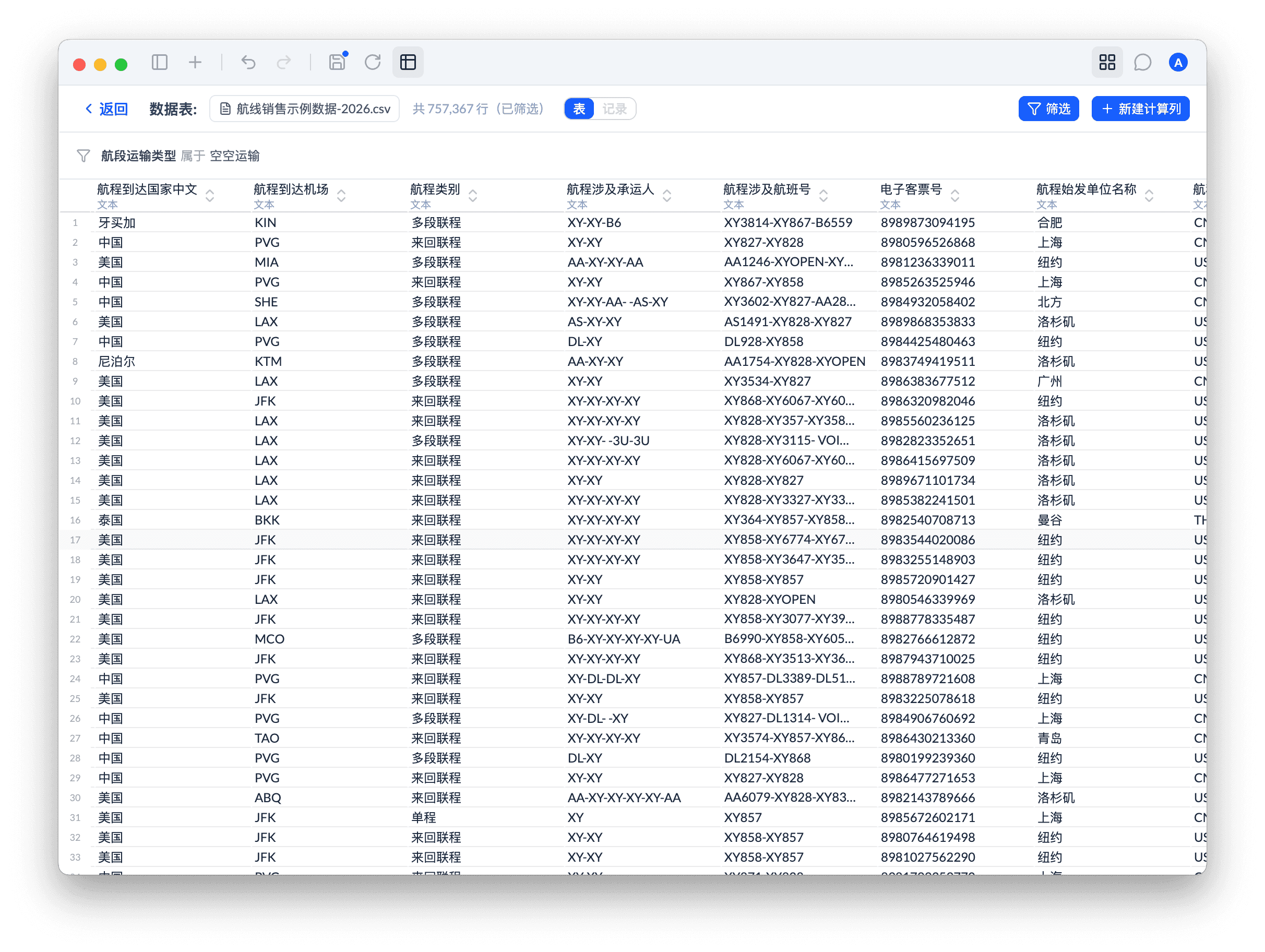1265x952 pixels.
Task: Open data table 航线销售示例数据-2026.csv selector
Action: click(x=304, y=109)
